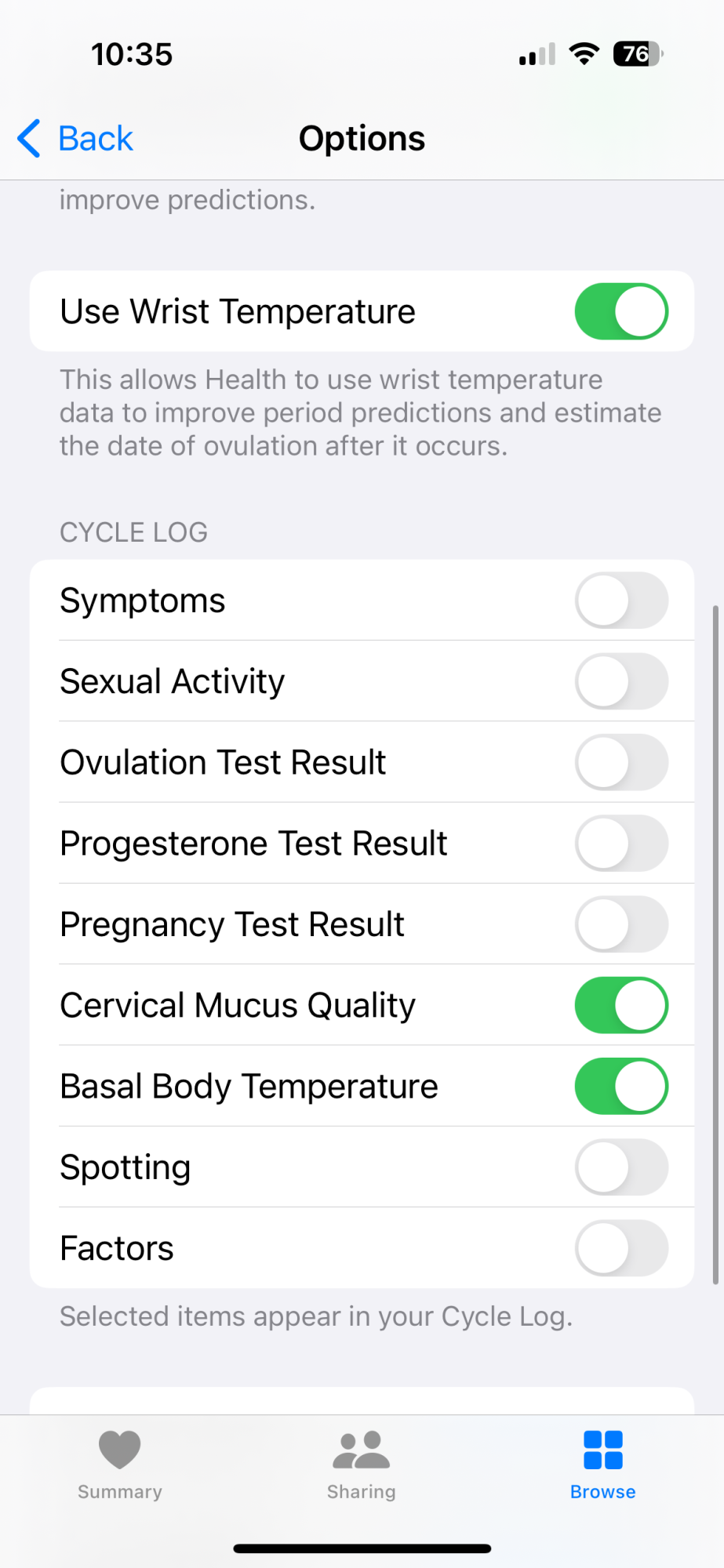Enable the Symptoms toggle

pos(621,601)
